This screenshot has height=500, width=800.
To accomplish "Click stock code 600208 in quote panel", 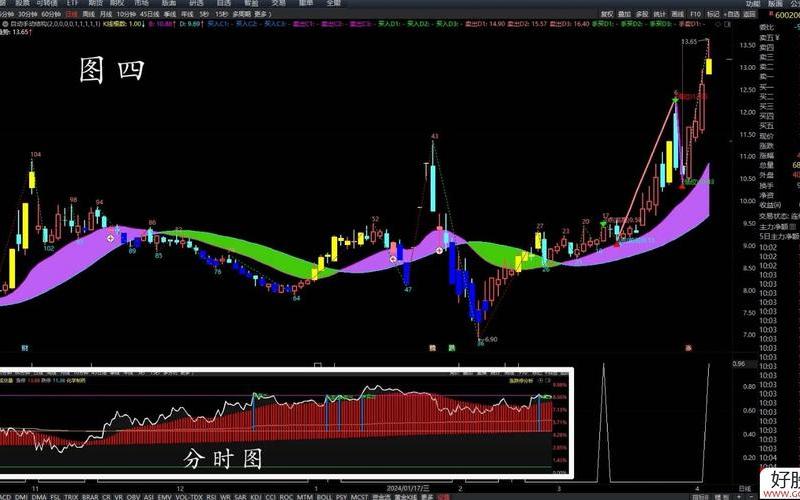I will tap(786, 16).
